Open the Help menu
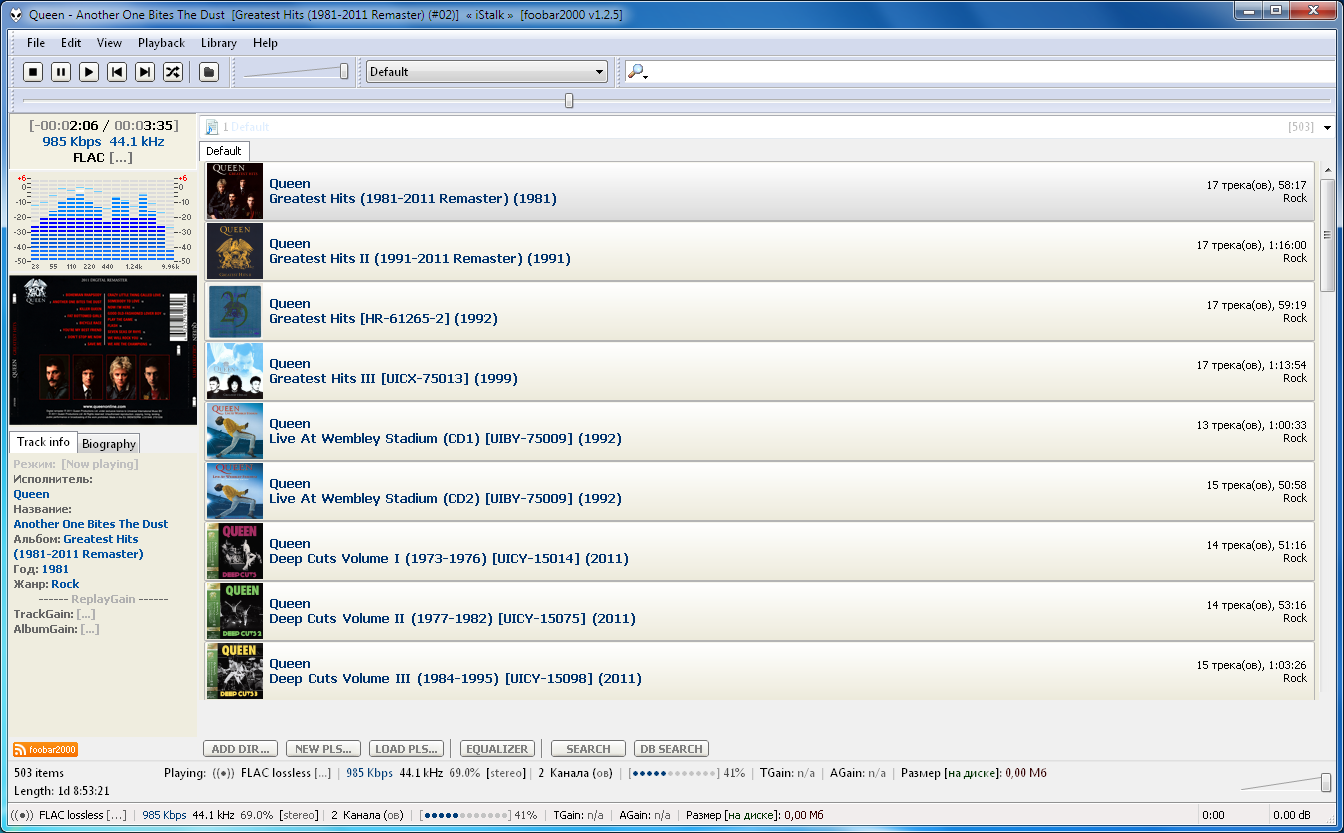 265,43
